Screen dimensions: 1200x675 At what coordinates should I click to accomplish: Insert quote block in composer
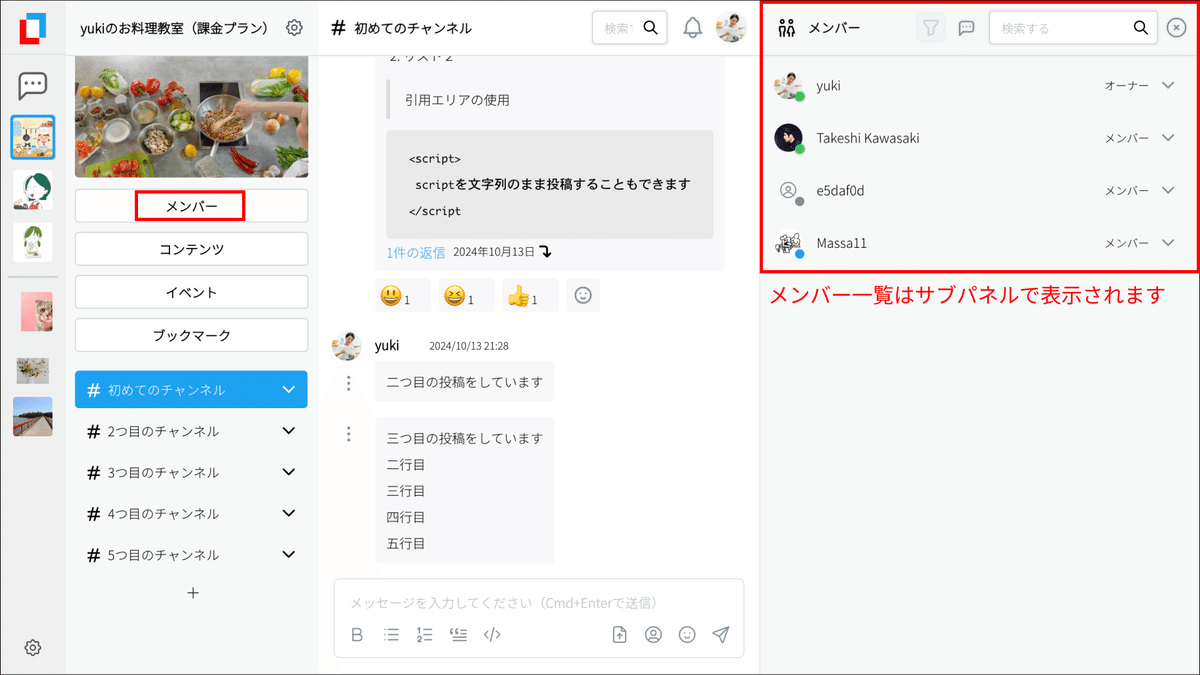458,634
